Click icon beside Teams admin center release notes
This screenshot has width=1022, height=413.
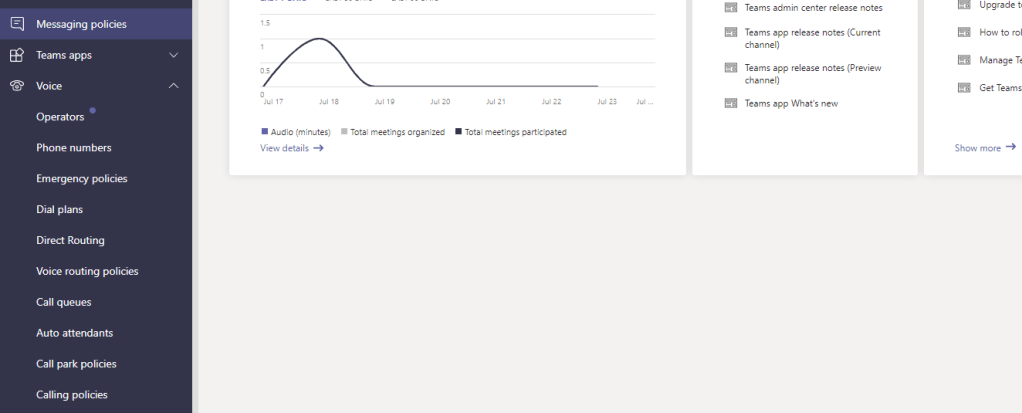pyautogui.click(x=731, y=8)
